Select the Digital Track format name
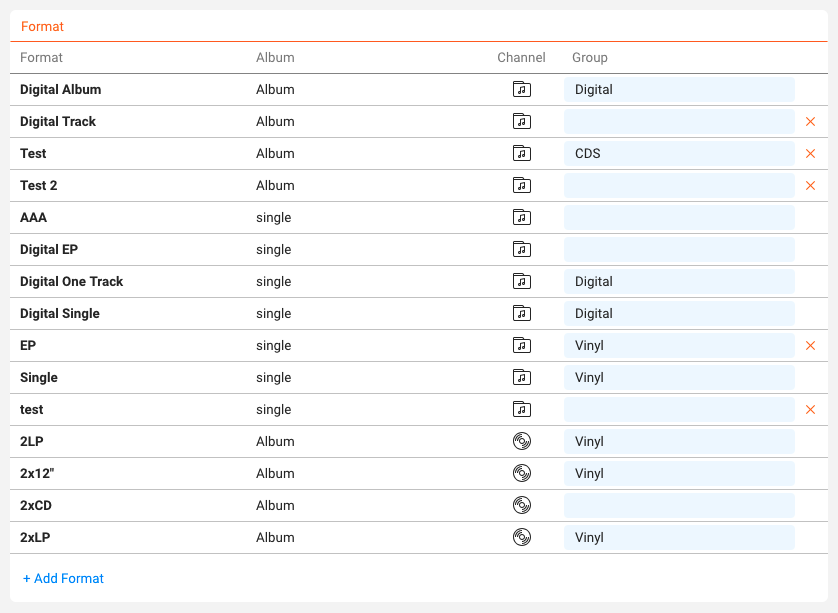This screenshot has height=613, width=838. click(x=58, y=121)
